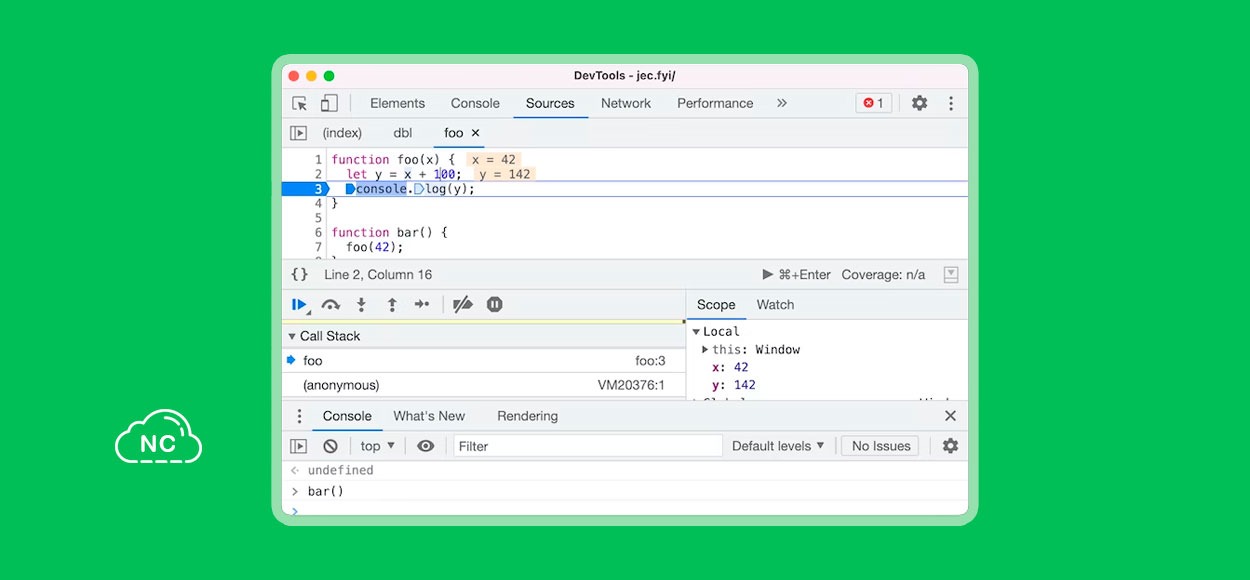Click the Step icon
Viewport: 1250px width, 580px height.
pos(422,305)
